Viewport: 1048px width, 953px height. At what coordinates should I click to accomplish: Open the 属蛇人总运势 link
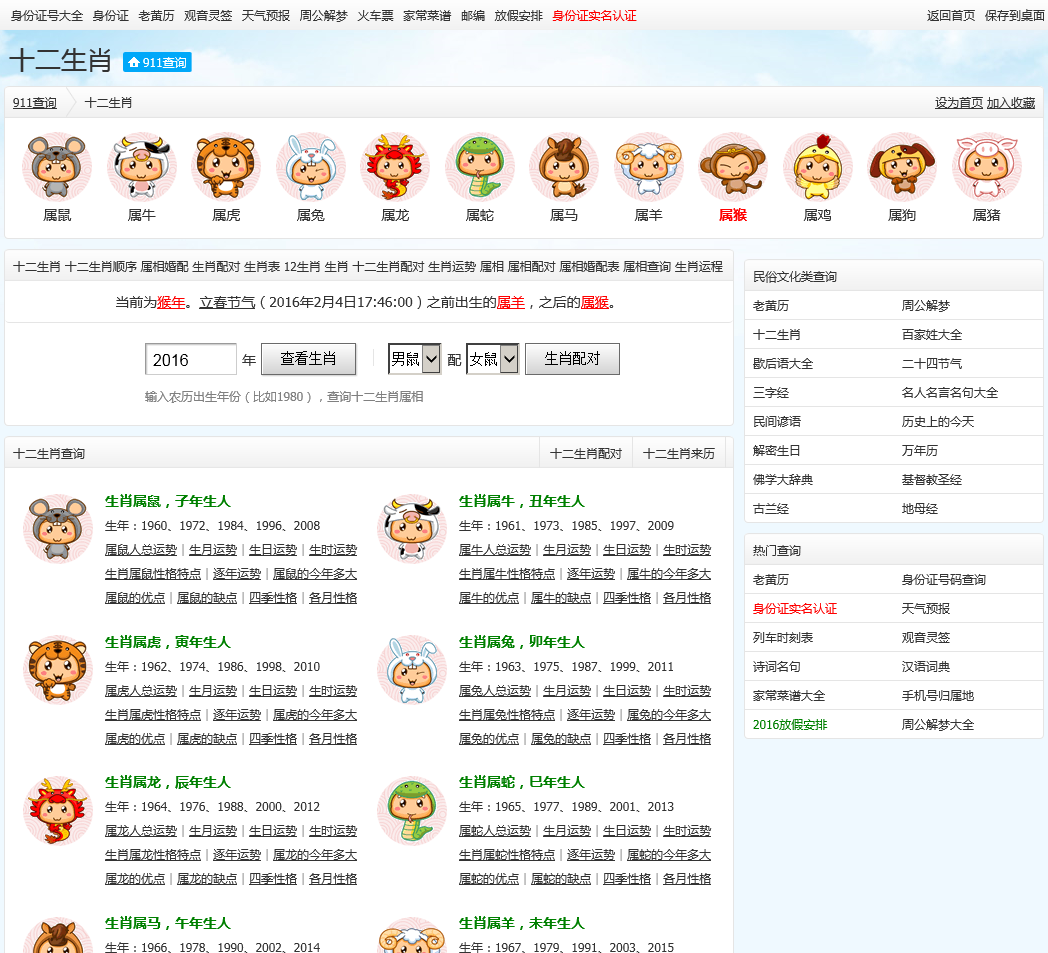pos(495,830)
